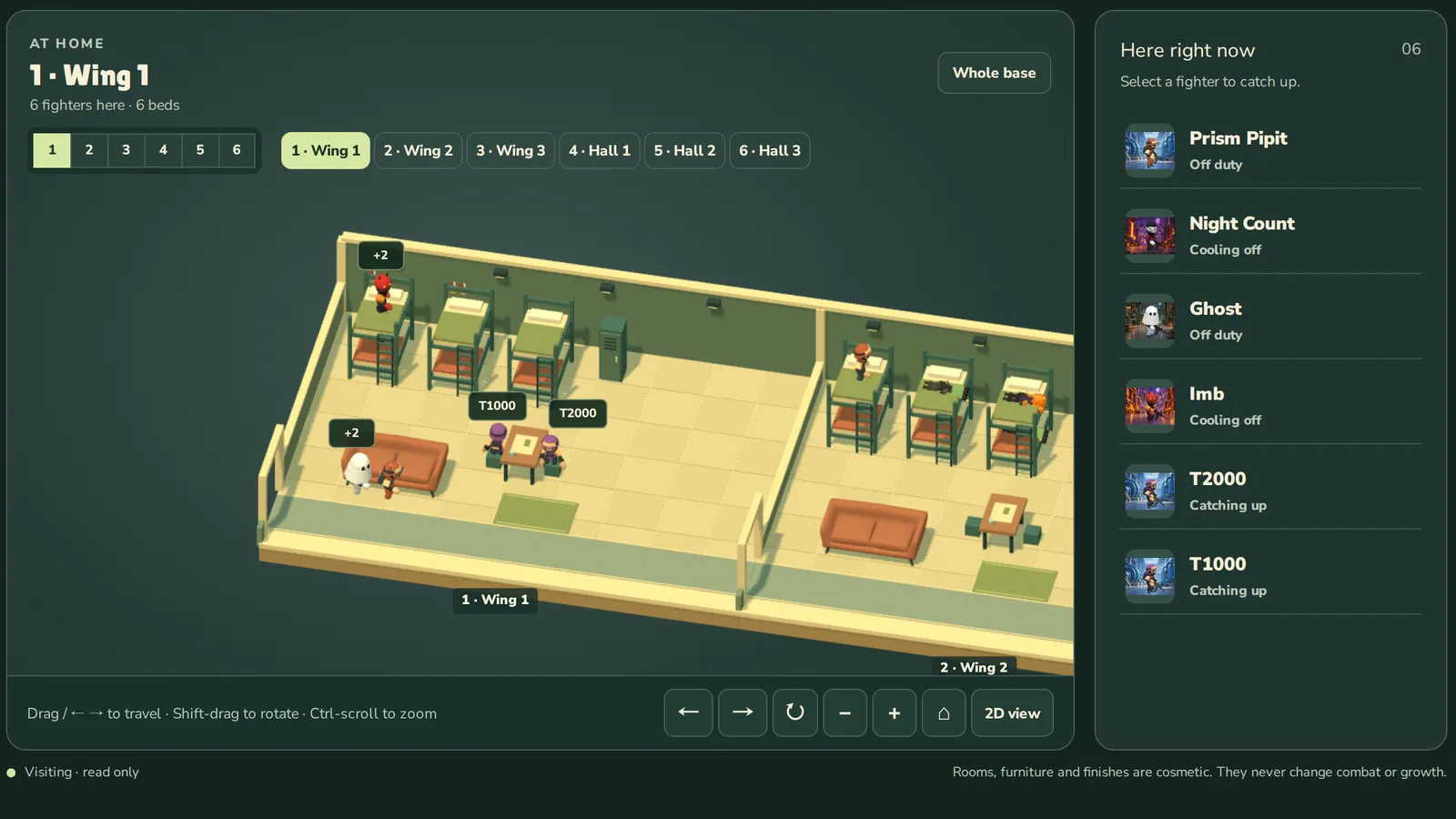Click the 1 · Wing 1 floor label
Screen dimensions: 1456x819
pyautogui.click(x=495, y=600)
